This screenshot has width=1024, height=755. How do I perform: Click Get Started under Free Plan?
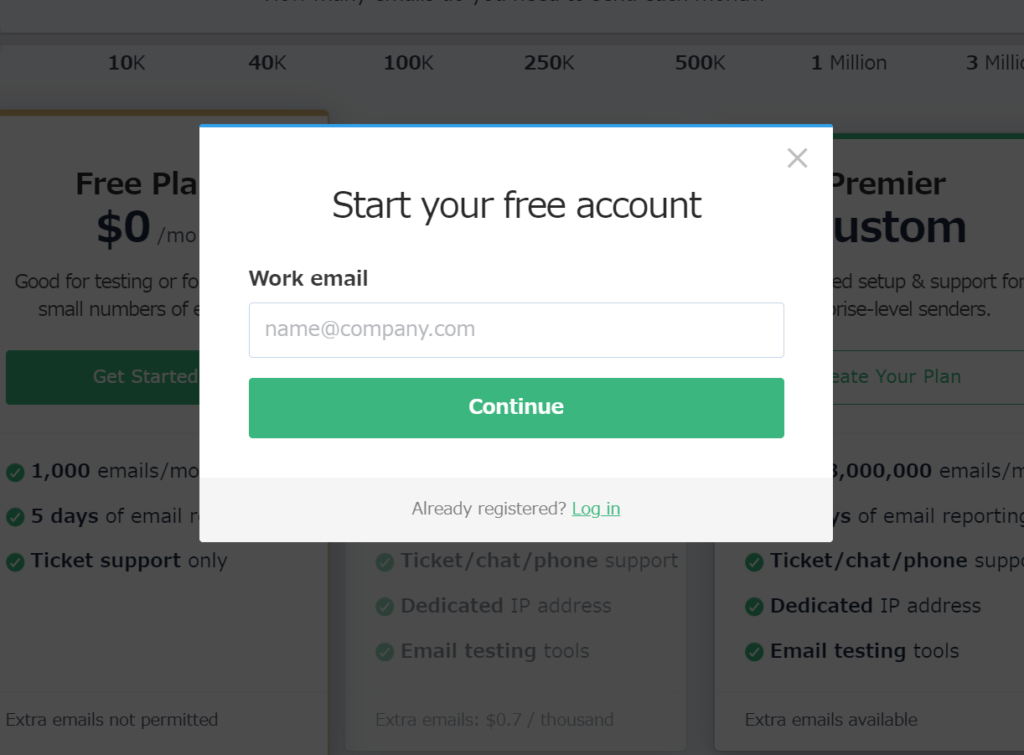(x=103, y=377)
